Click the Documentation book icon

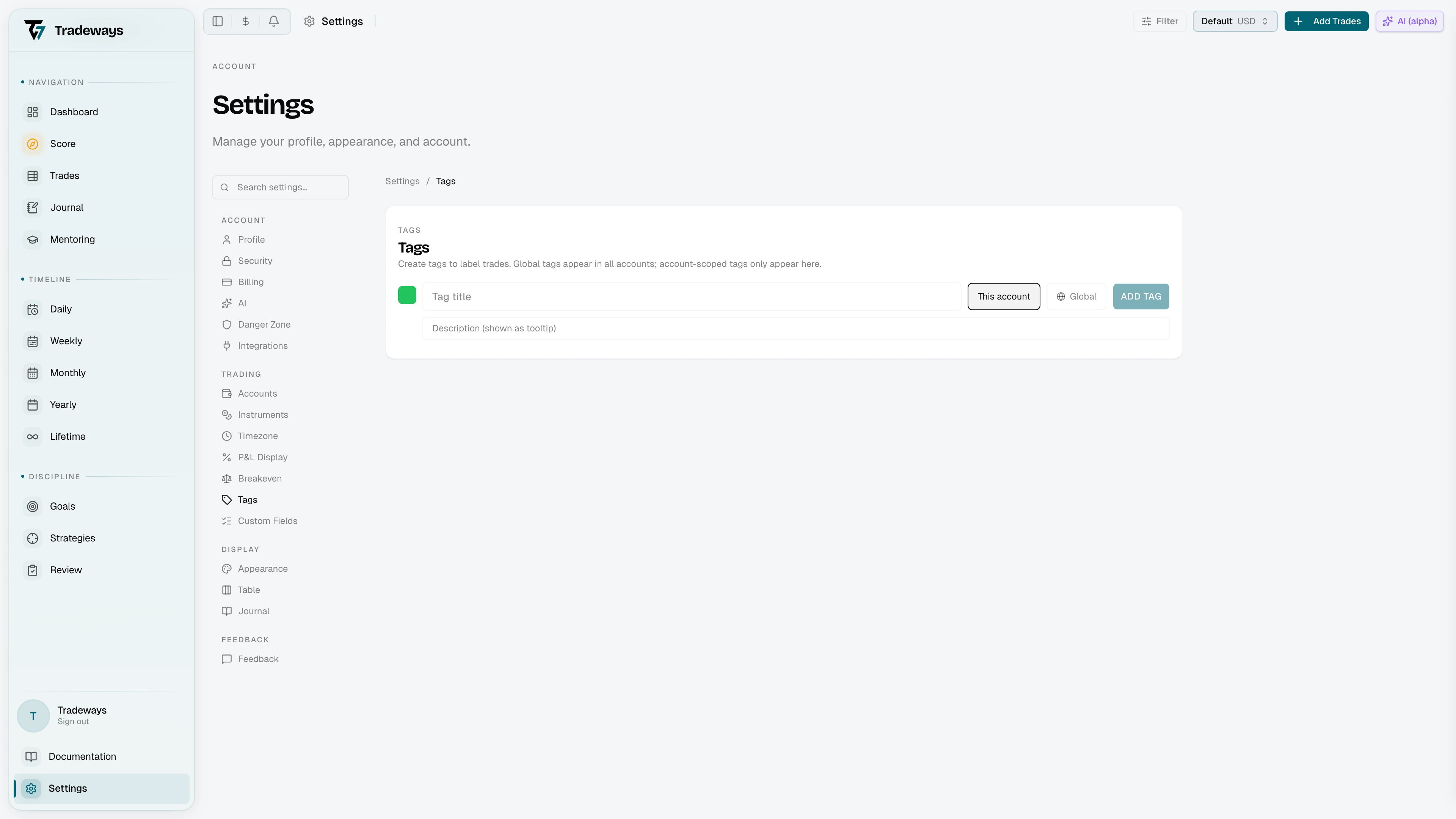(31, 756)
